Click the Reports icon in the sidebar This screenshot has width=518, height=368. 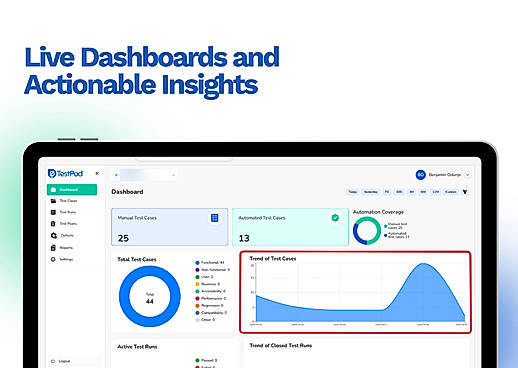53,248
